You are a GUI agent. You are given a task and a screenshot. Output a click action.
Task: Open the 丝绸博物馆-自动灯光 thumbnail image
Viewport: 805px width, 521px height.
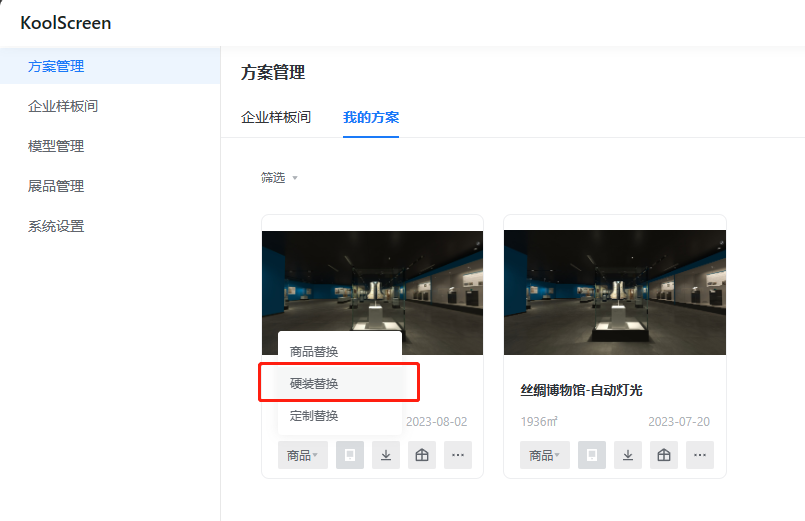(x=615, y=293)
